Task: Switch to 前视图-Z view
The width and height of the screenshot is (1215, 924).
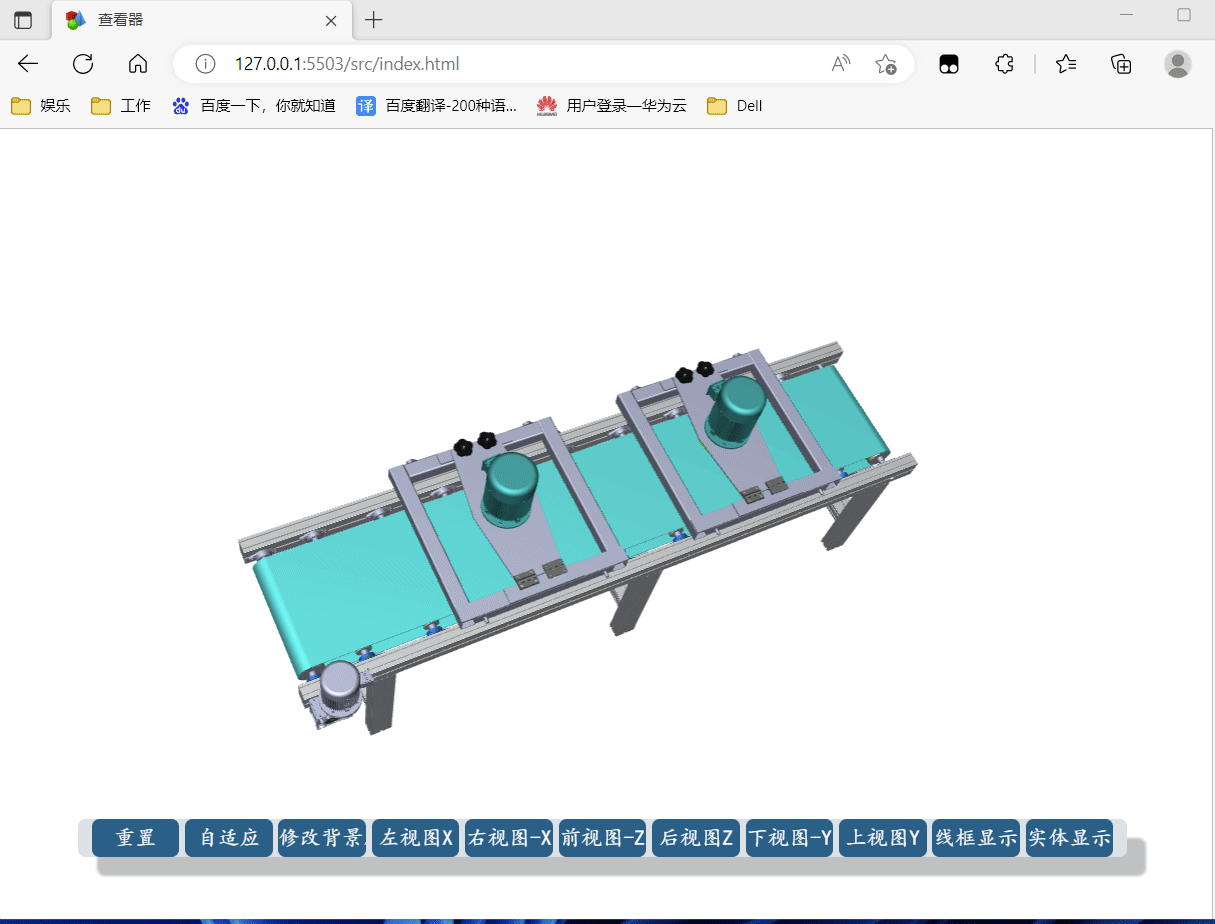Action: pos(603,838)
